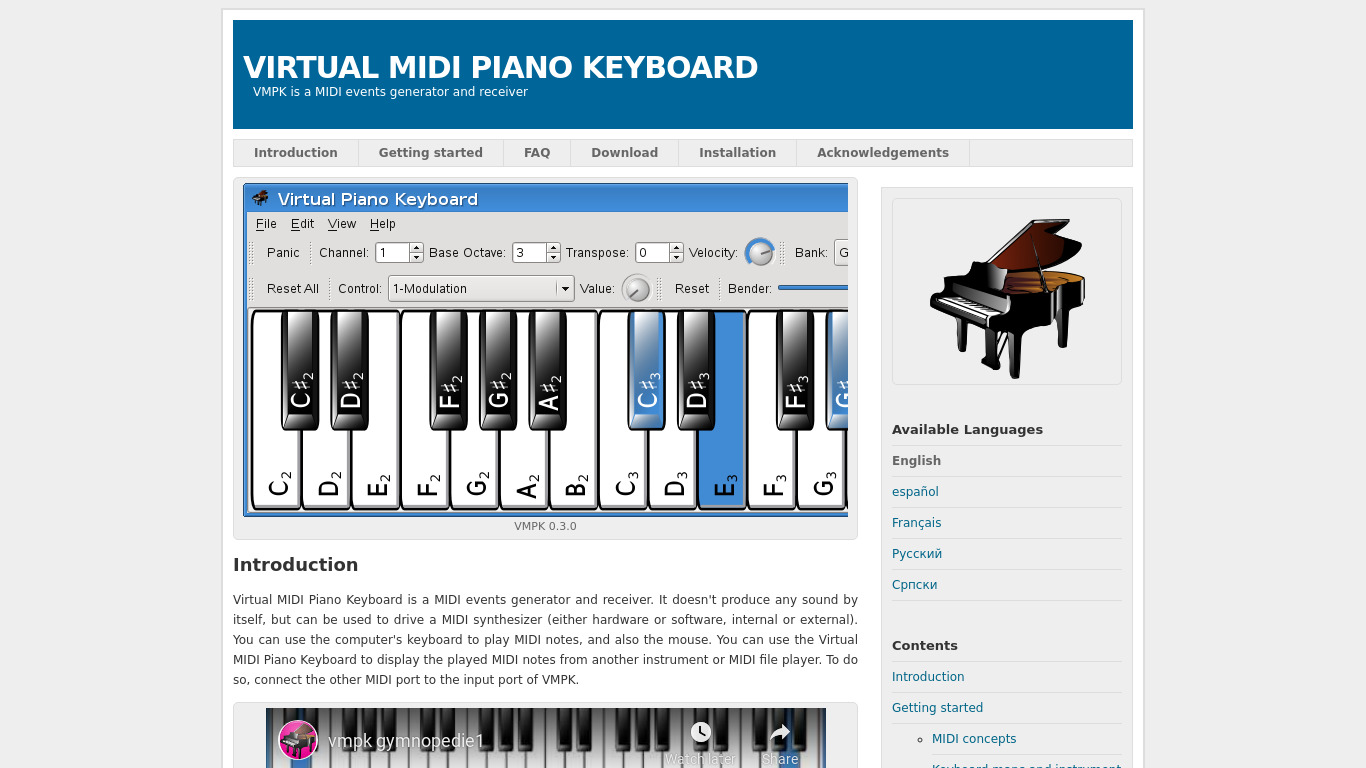
Task: Click the 'VMPK 0.3.0' caption text
Action: [545, 526]
